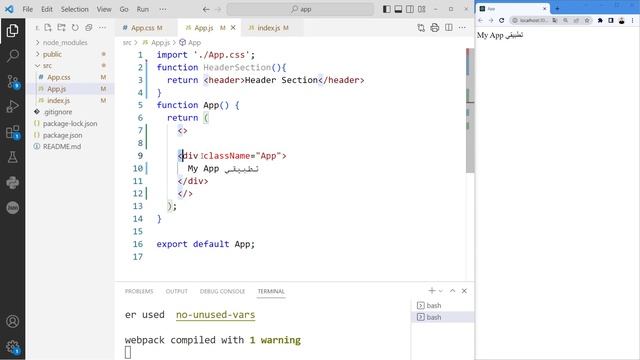Open the Accounts menu
This screenshot has width=640, height=360.
tap(12, 322)
